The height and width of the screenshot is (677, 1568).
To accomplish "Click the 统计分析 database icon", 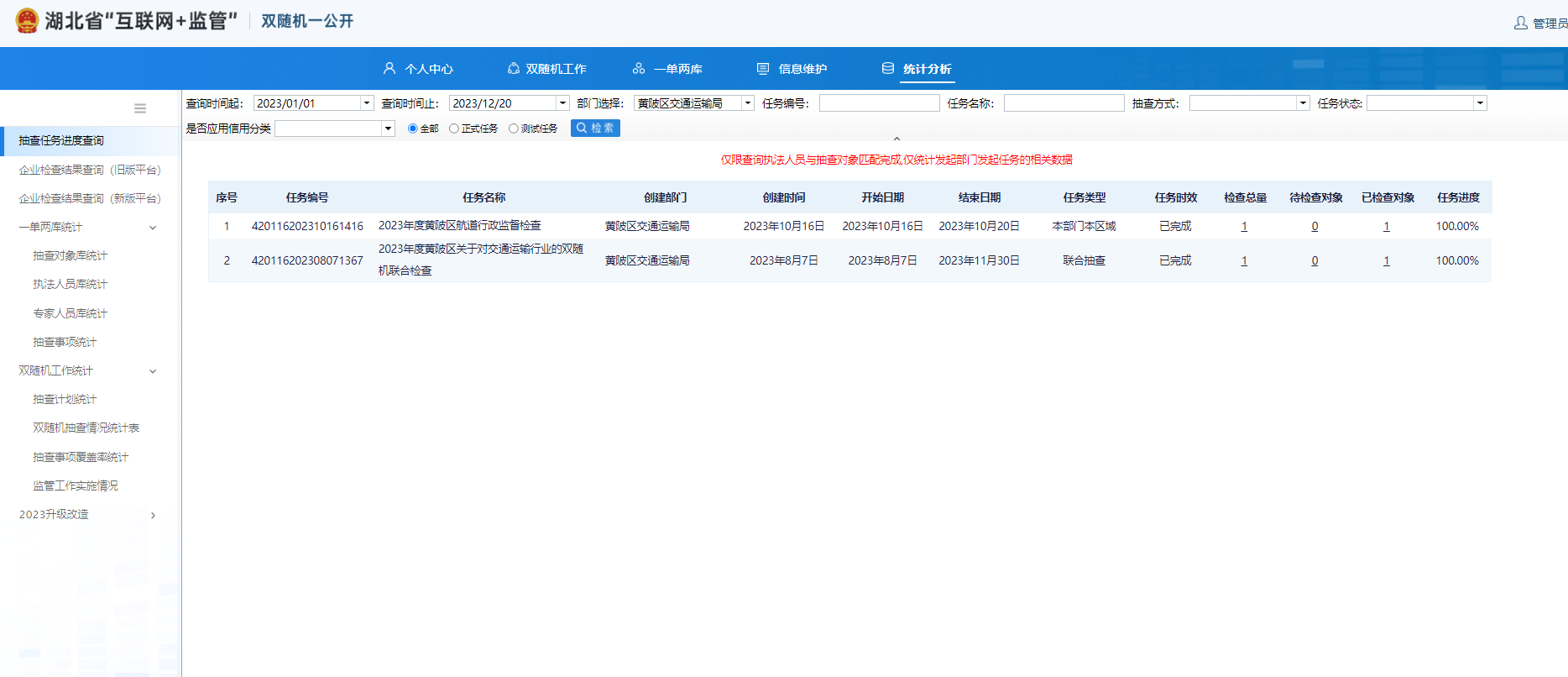I will click(x=888, y=68).
